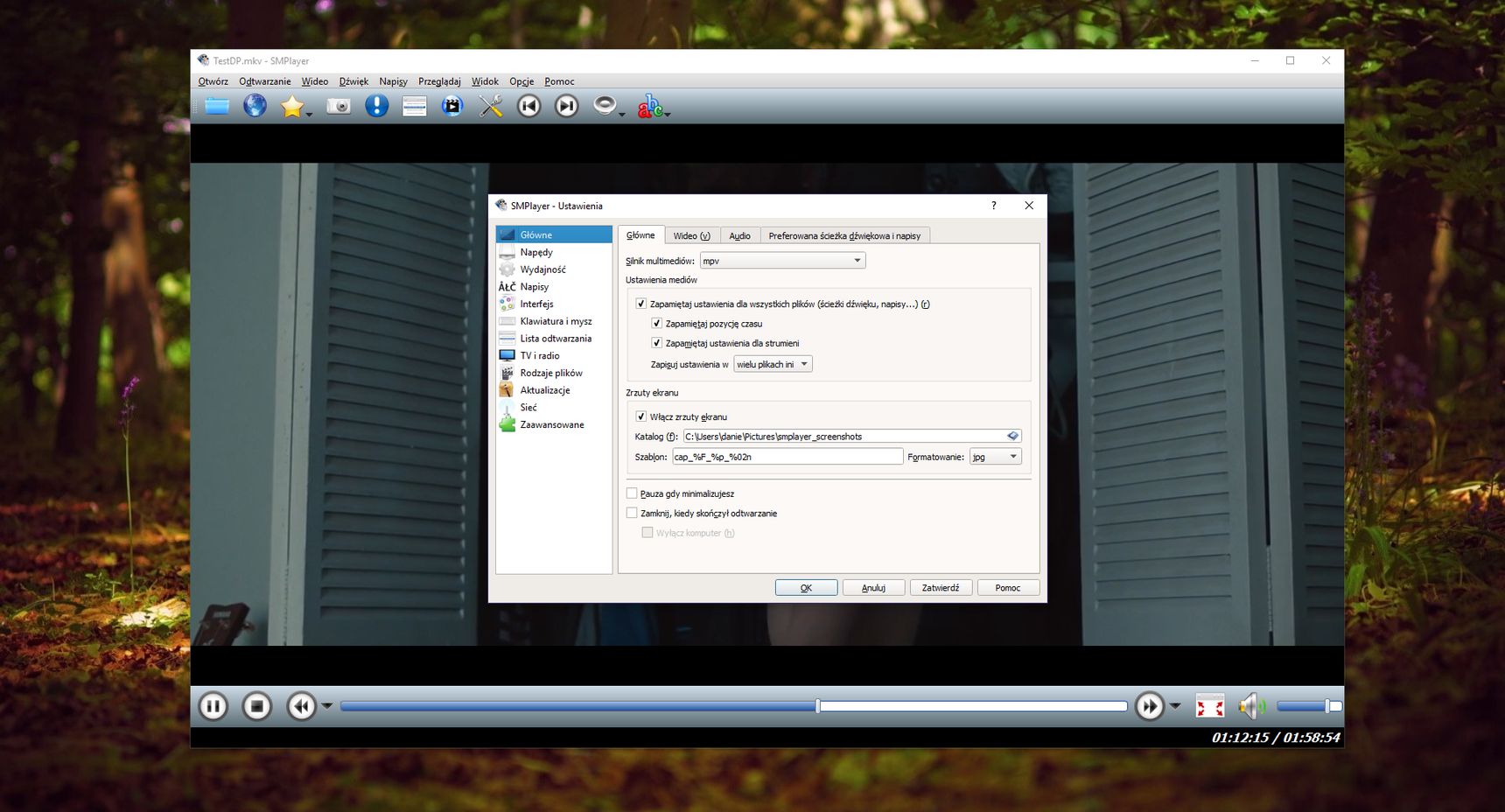Switch to the Audio tab in settings
This screenshot has width=1505, height=812.
coord(739,235)
